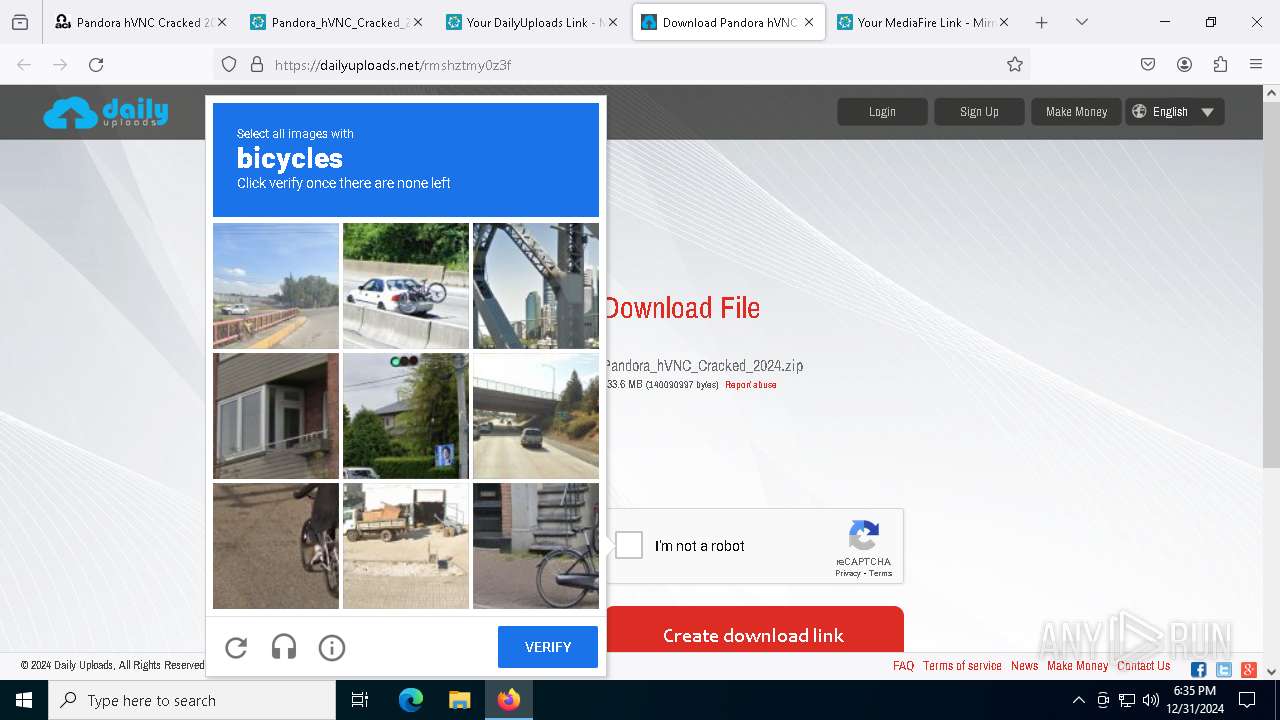Bookmark this page with star icon
Image resolution: width=1280 pixels, height=720 pixels.
1015,65
